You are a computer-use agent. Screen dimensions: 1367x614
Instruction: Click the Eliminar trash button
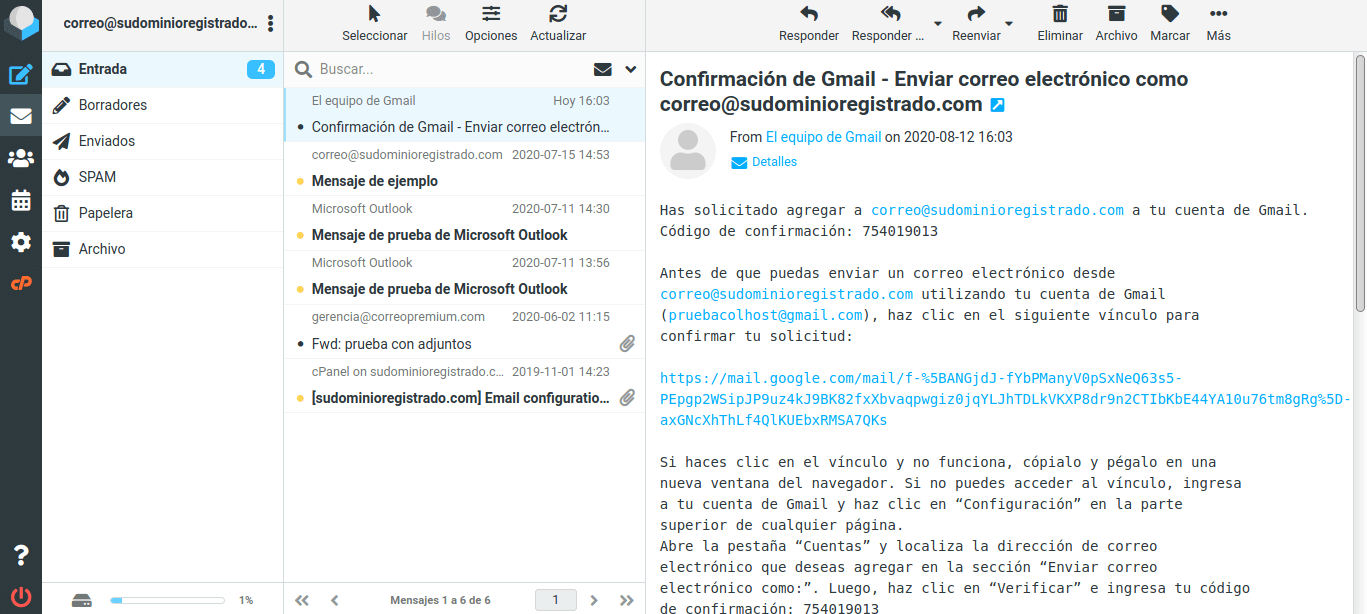click(1060, 24)
